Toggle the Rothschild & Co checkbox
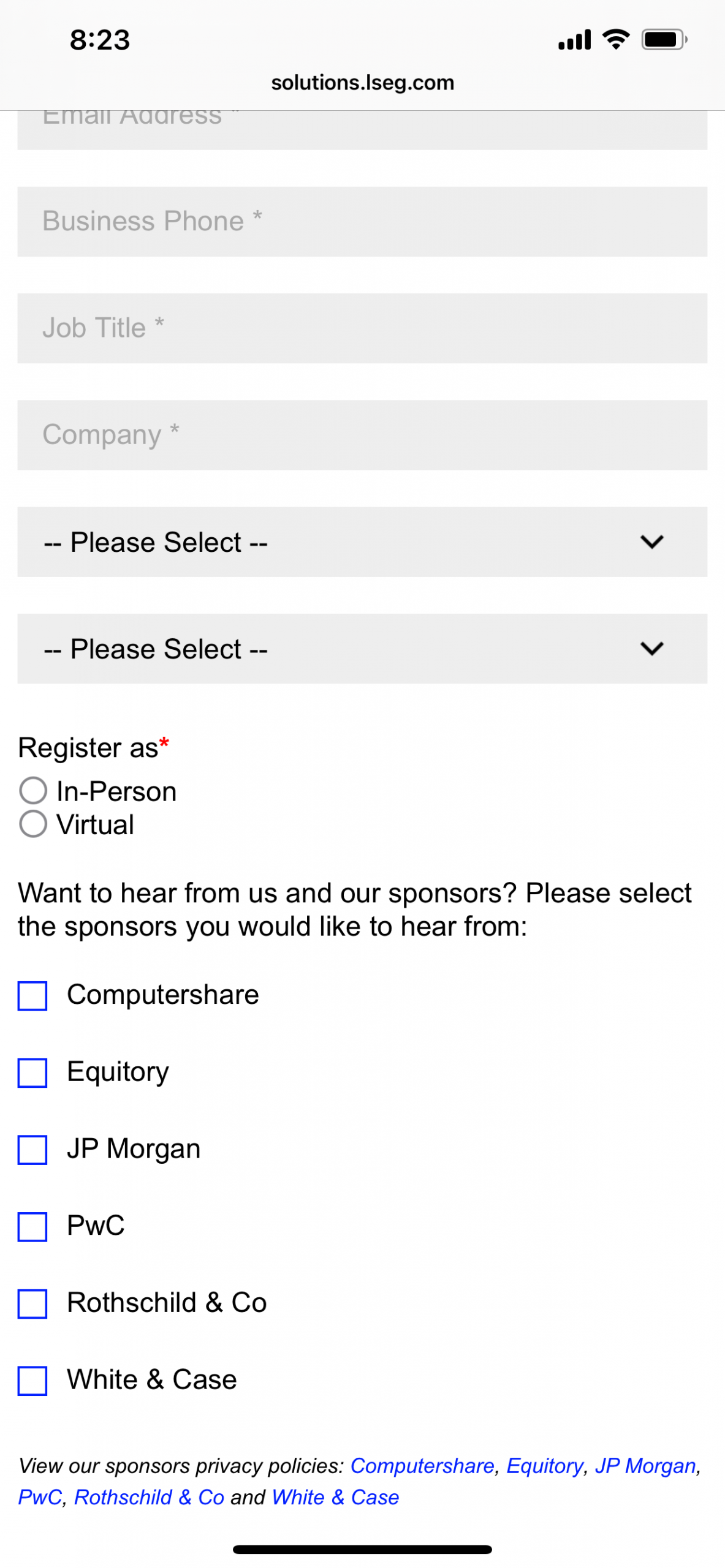 pos(32,1303)
